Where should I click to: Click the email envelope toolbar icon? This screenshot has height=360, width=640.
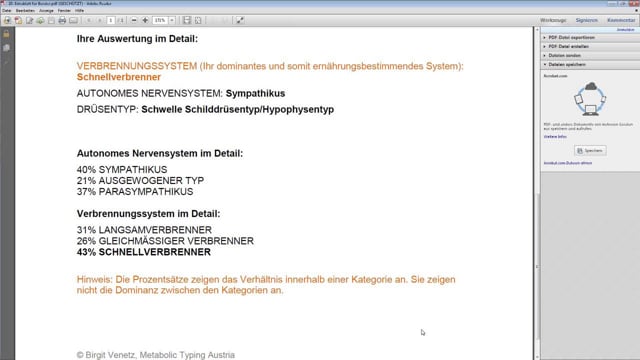[73, 20]
